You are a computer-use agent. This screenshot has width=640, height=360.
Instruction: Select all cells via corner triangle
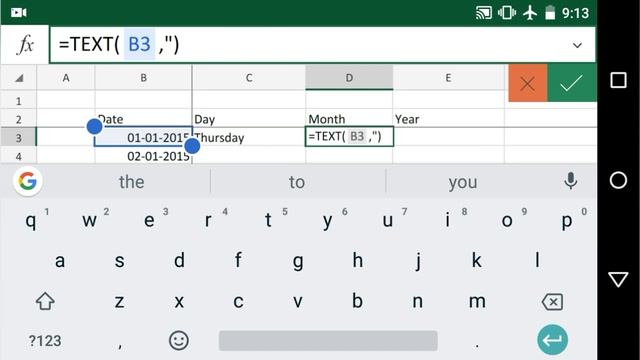(x=18, y=78)
